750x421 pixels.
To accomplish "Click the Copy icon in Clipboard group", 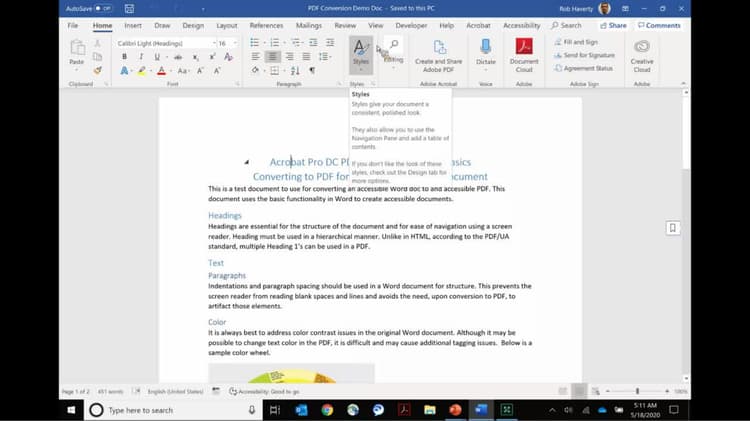I will [x=97, y=57].
